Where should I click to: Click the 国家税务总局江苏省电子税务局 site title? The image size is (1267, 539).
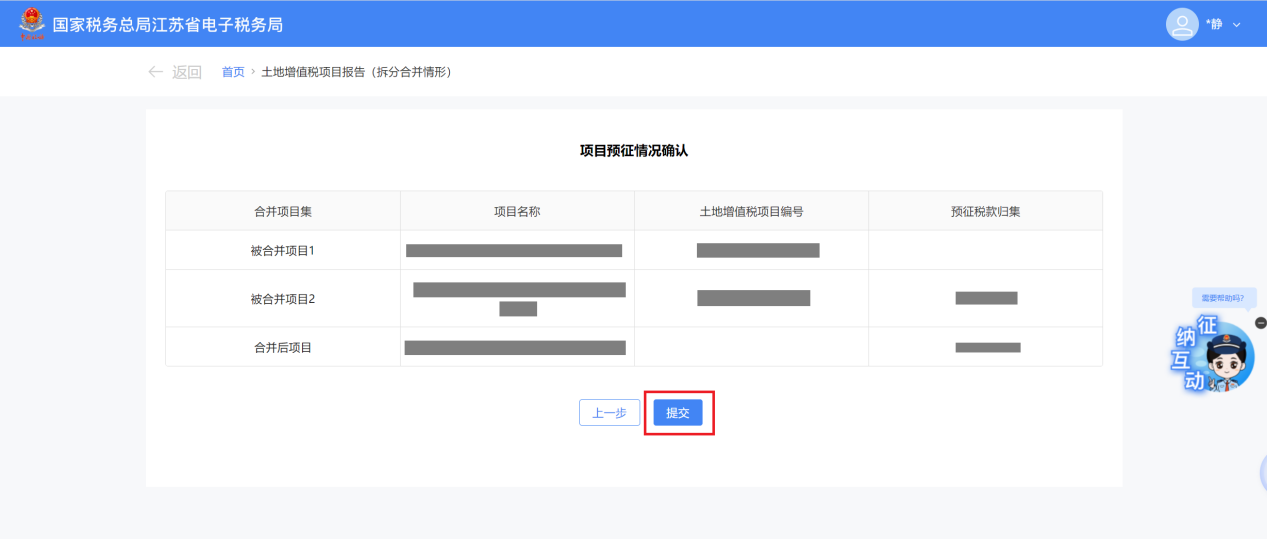[168, 24]
